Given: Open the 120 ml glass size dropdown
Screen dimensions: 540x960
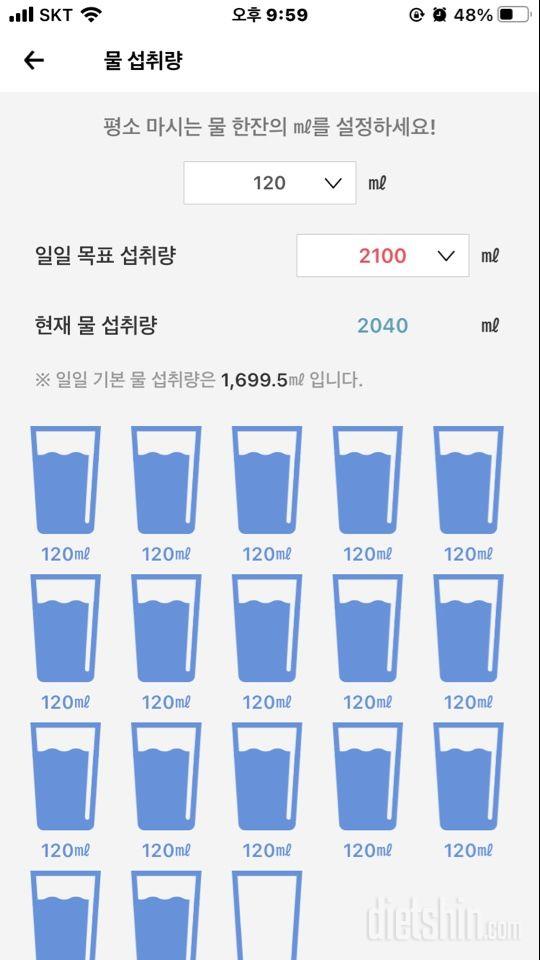Looking at the screenshot, I should coord(269,182).
